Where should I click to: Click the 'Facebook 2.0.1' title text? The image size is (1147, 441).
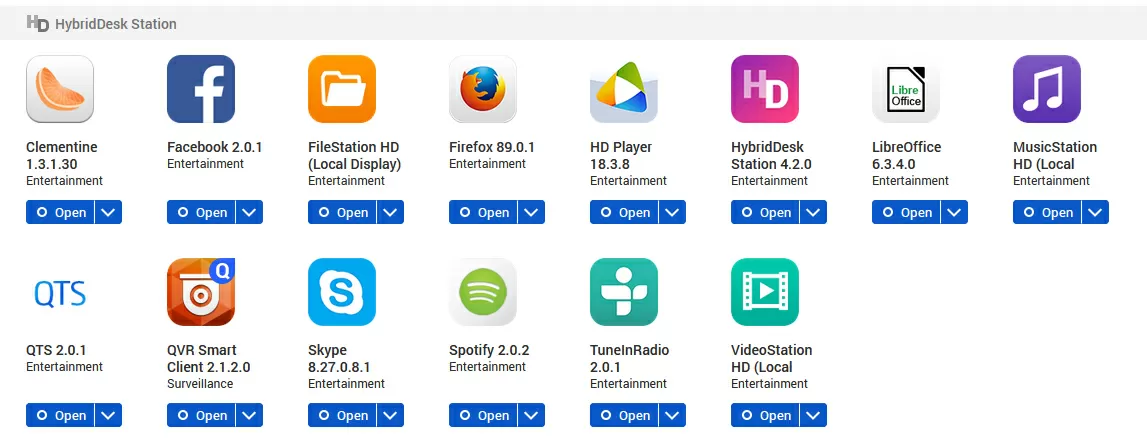pyautogui.click(x=214, y=147)
